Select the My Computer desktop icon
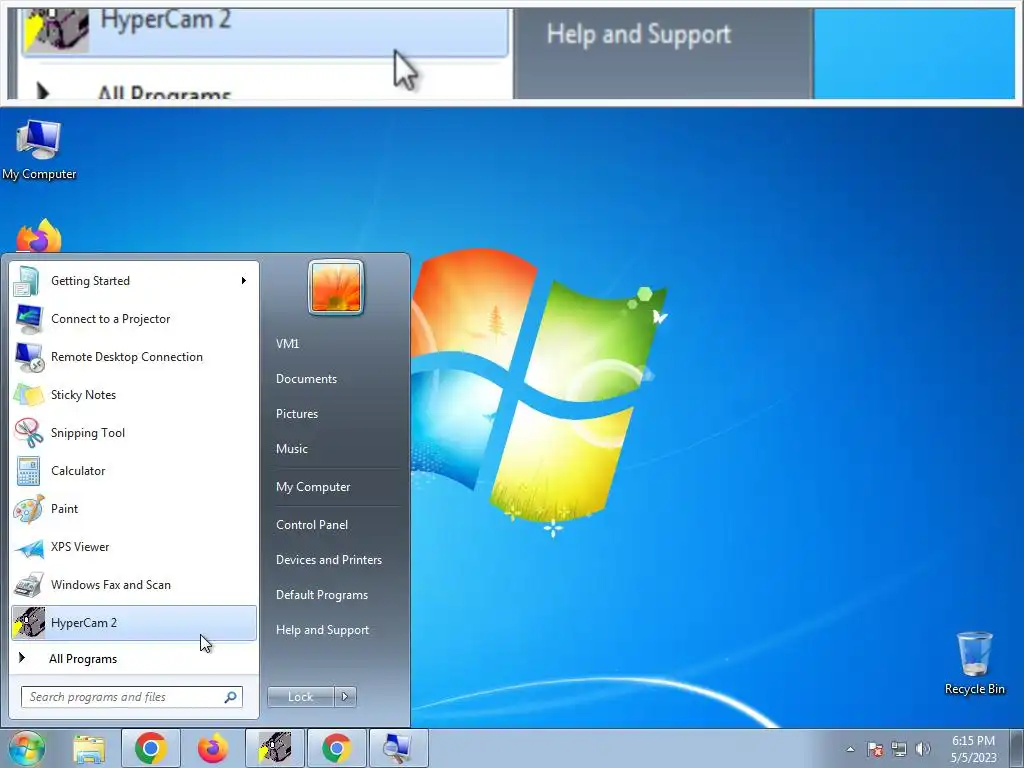Image resolution: width=1024 pixels, height=768 pixels. (x=39, y=150)
